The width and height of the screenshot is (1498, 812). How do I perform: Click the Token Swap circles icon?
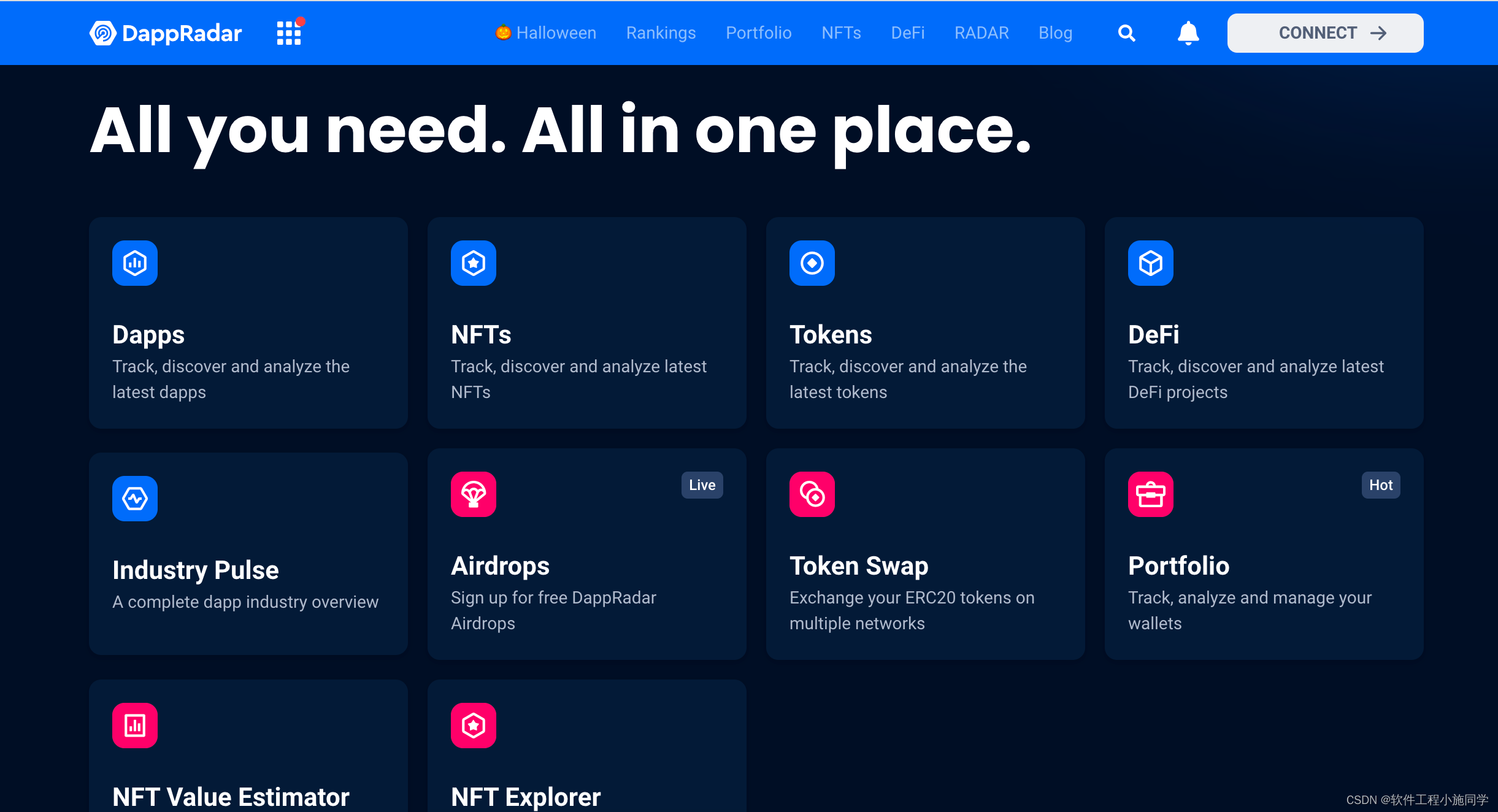coord(812,494)
